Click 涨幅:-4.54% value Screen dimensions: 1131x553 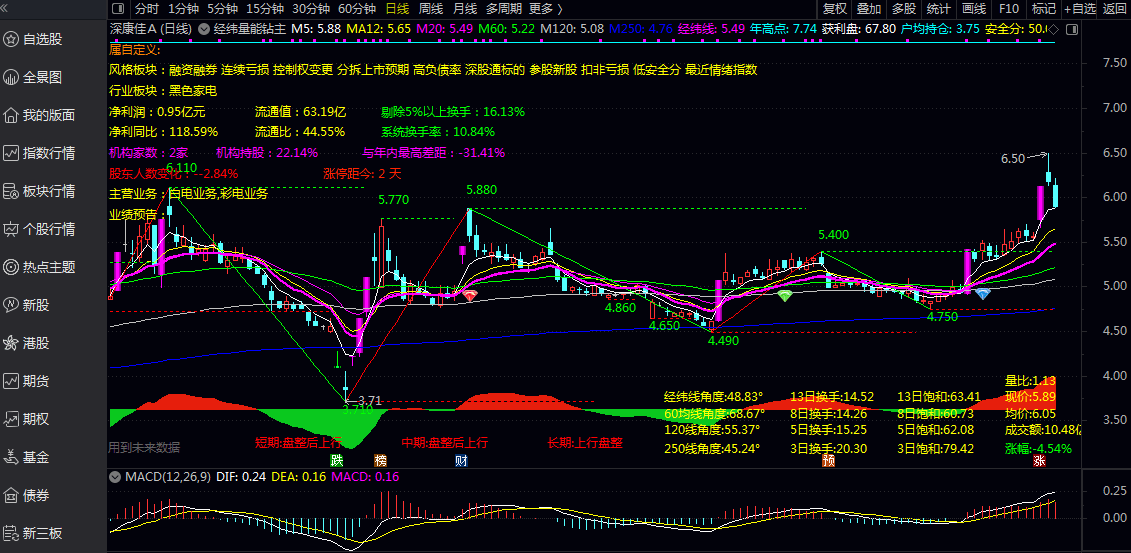(x=1039, y=448)
